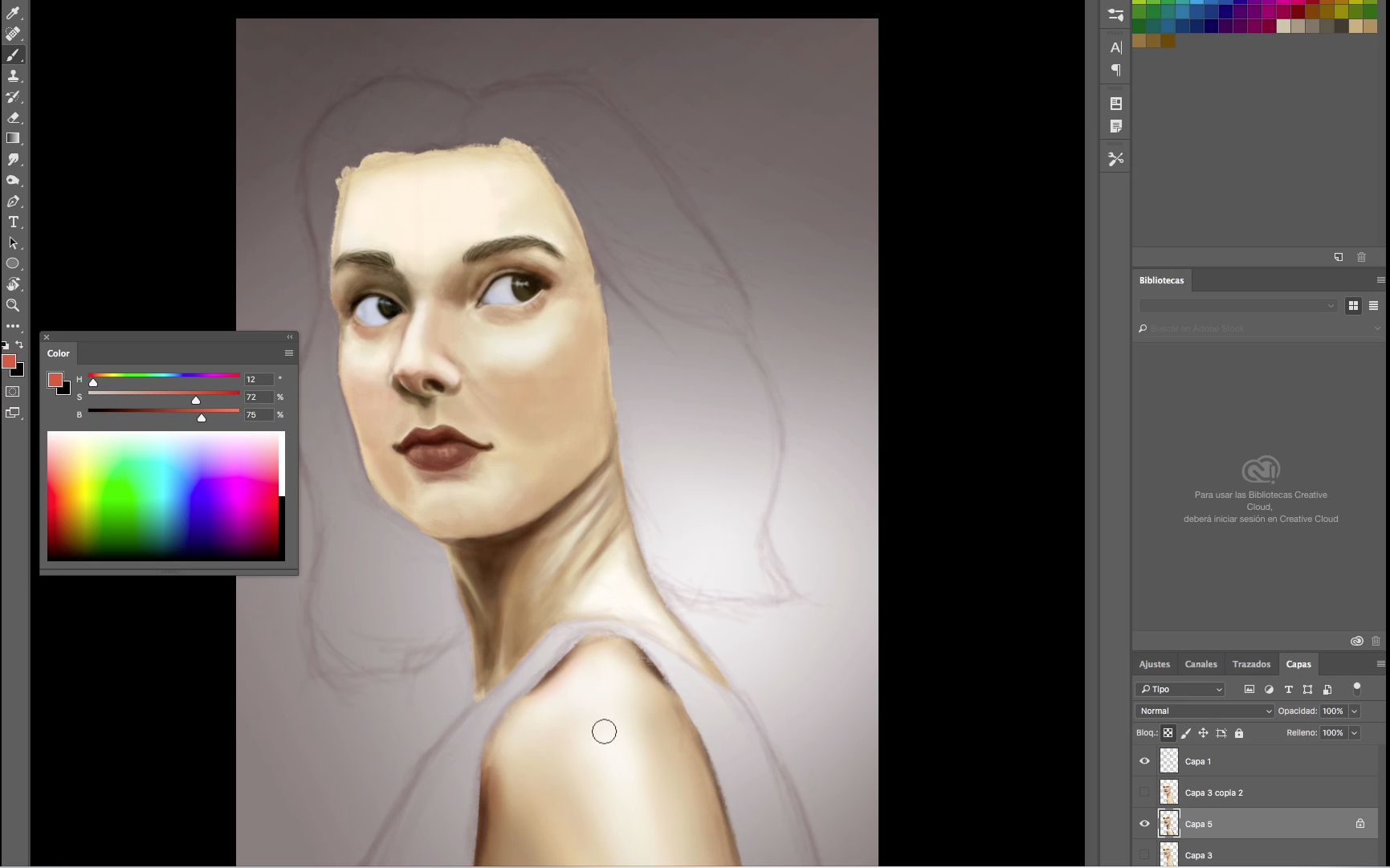Select the Eyedropper tool
The width and height of the screenshot is (1390, 868).
[x=13, y=13]
